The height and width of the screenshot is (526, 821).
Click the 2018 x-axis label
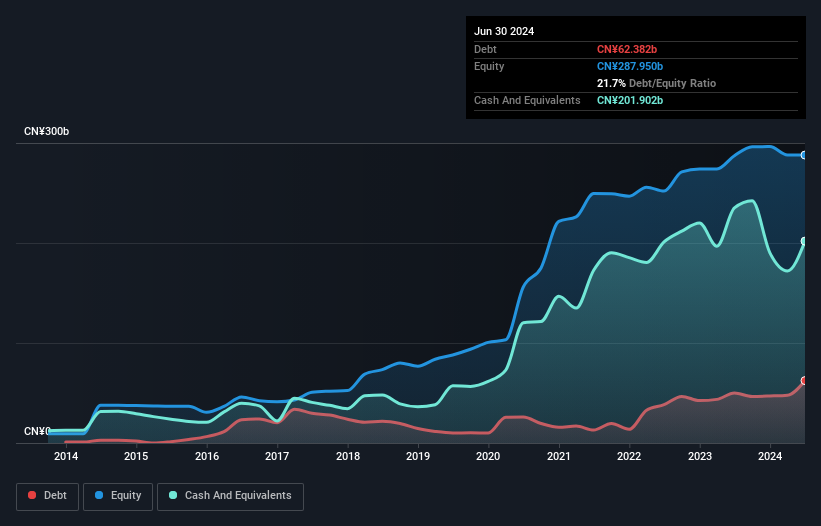(348, 456)
